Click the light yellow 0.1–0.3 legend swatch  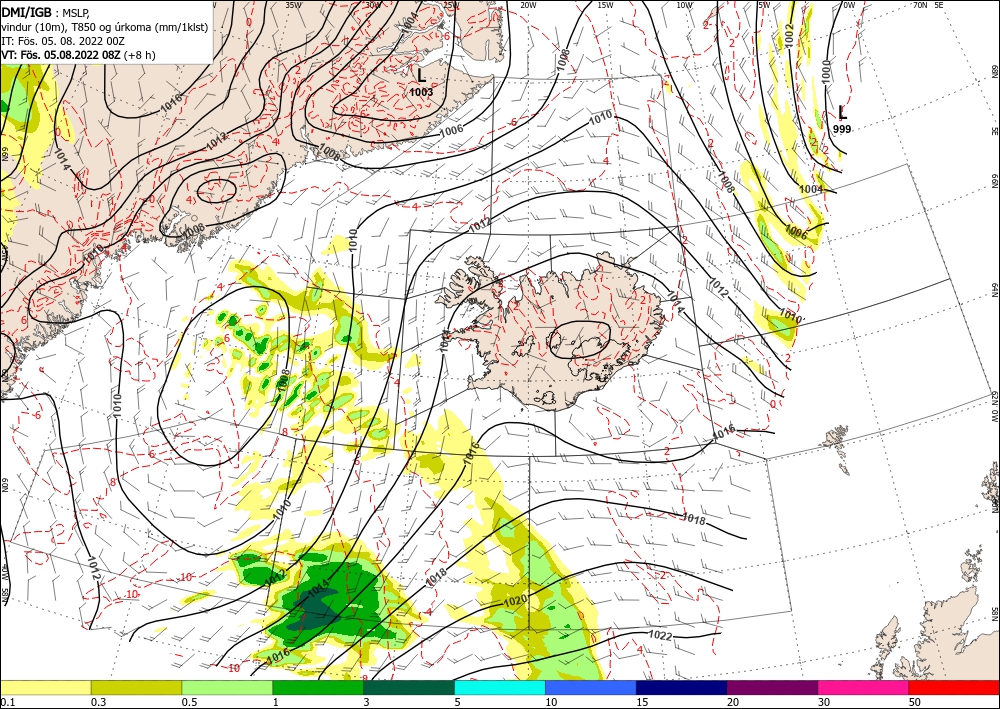45,687
